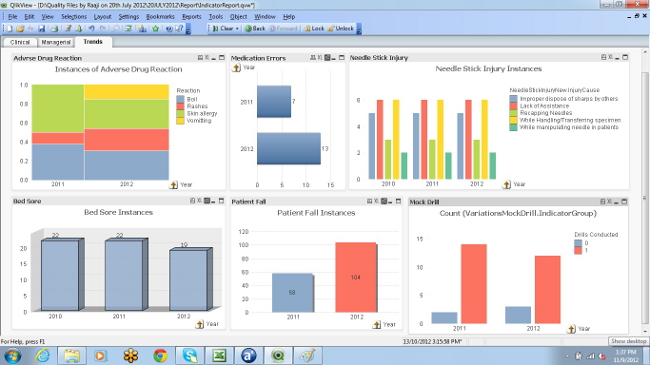Switch to the Clinical sheet tab
This screenshot has width=650, height=365.
(19, 42)
